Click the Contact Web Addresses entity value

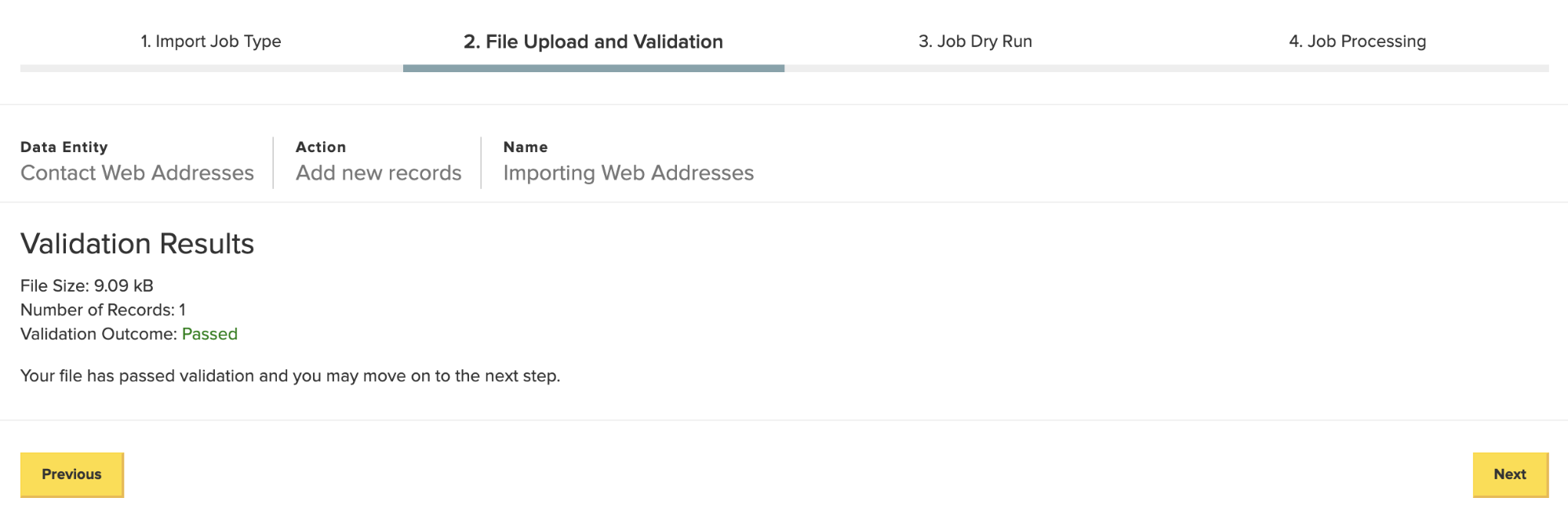click(137, 173)
